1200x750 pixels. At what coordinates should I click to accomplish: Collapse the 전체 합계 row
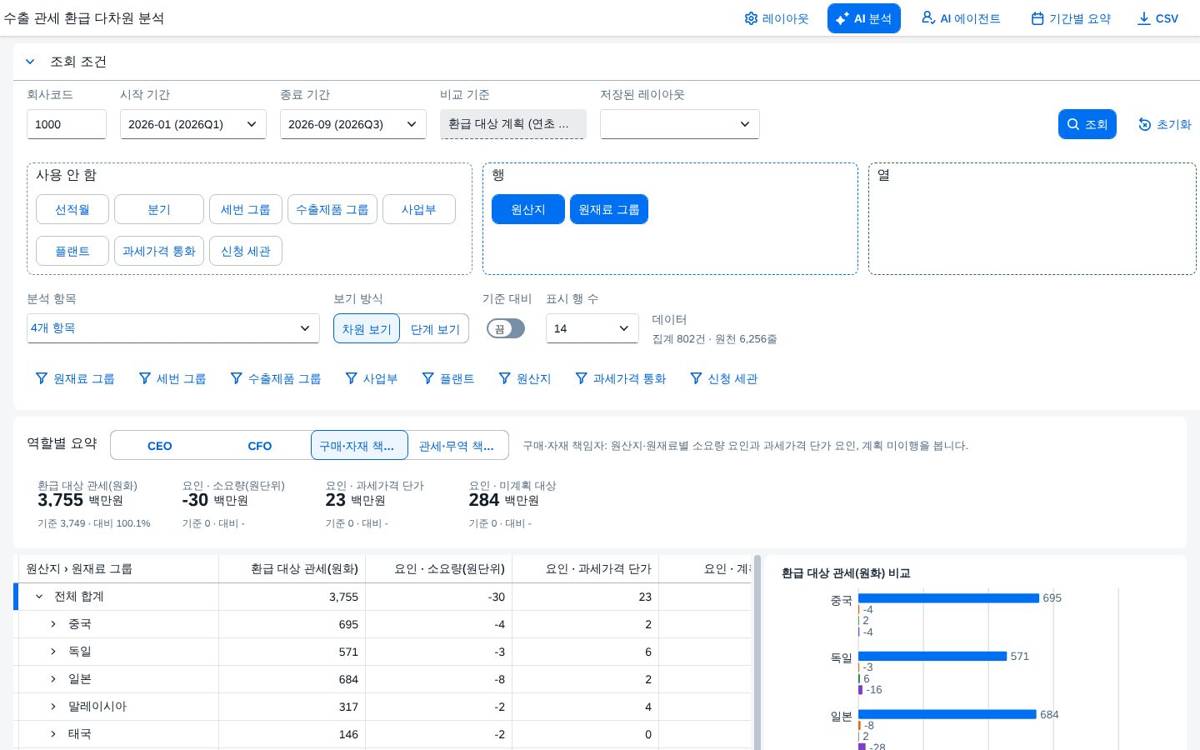[x=39, y=597]
